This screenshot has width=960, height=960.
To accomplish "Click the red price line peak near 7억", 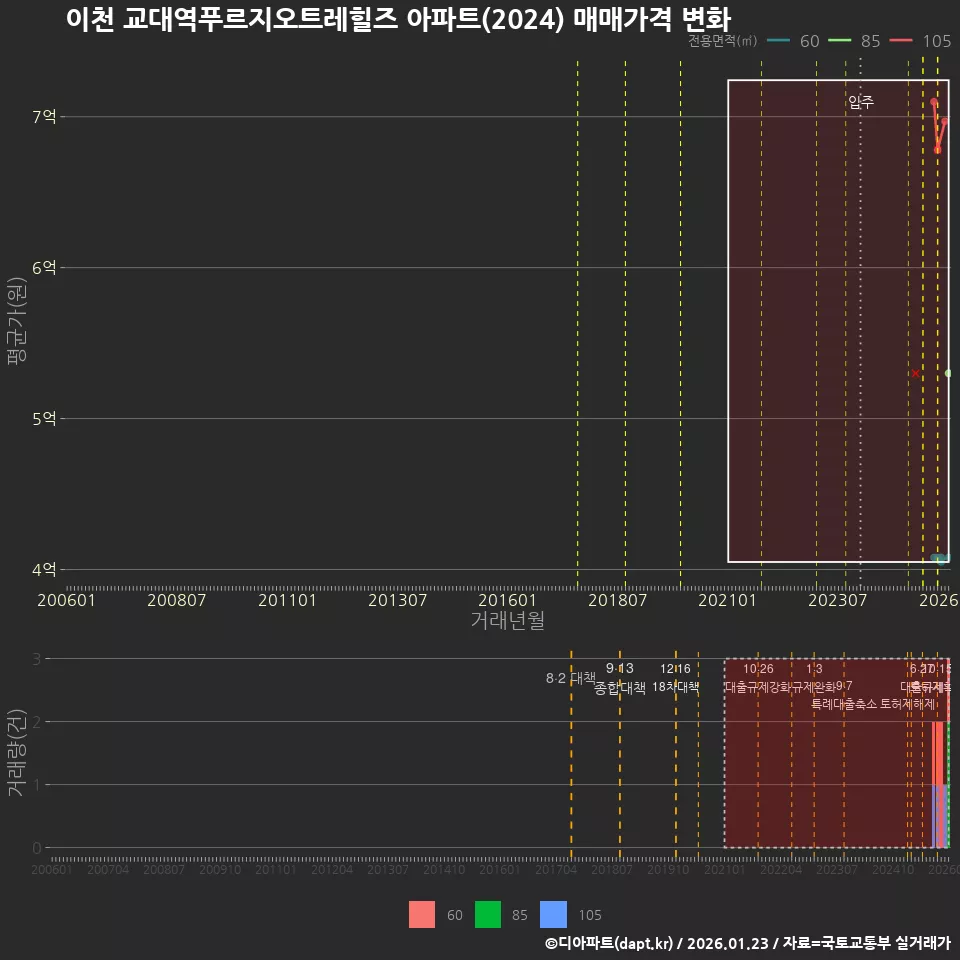I will click(x=934, y=101).
